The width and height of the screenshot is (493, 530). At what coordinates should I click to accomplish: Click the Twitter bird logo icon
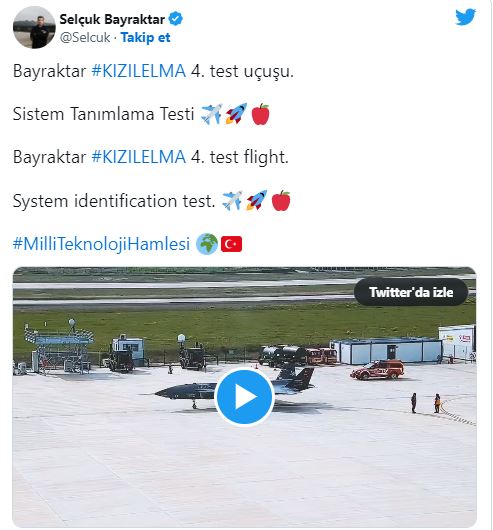[465, 17]
